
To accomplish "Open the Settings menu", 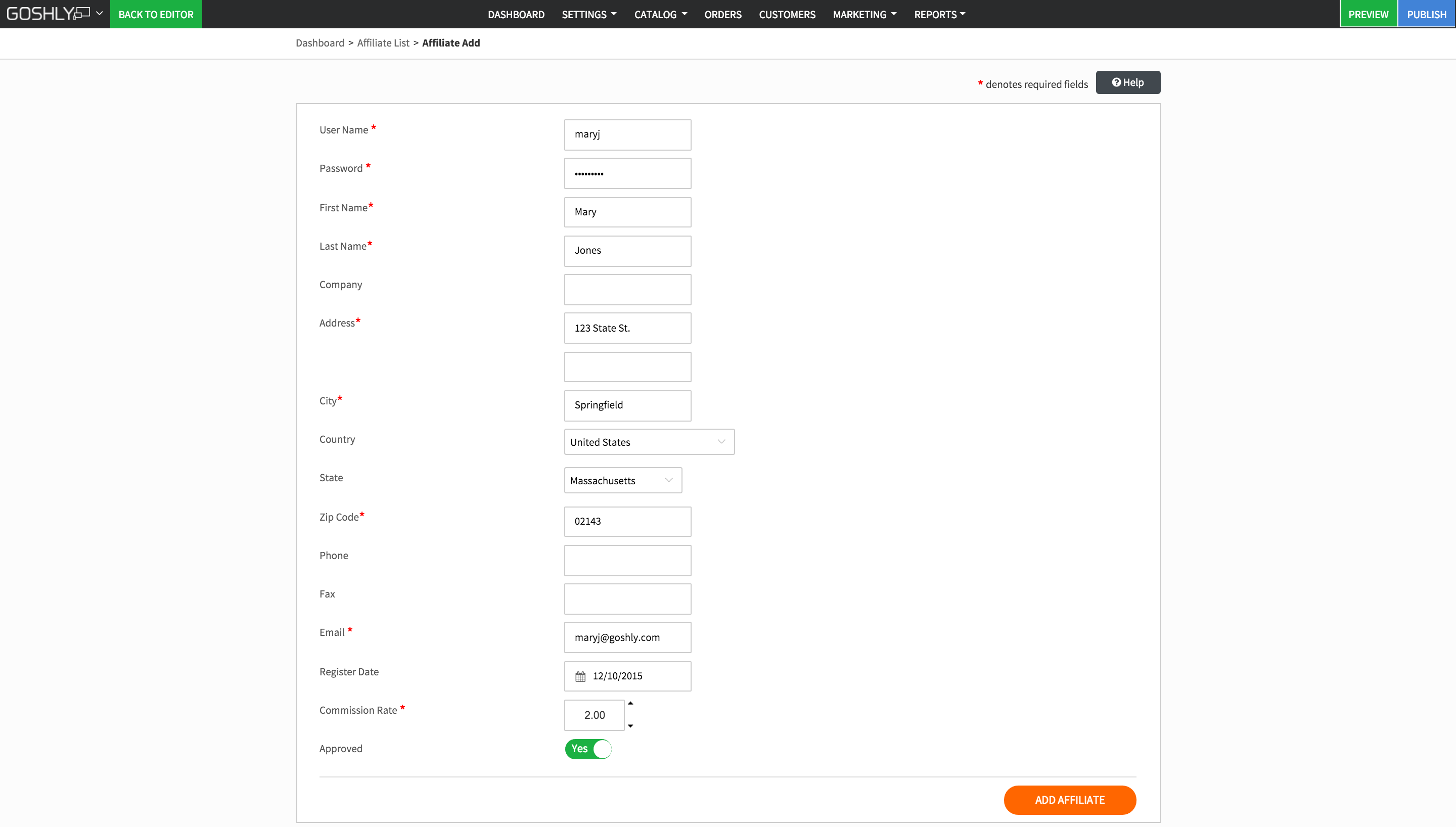I will 588,14.
